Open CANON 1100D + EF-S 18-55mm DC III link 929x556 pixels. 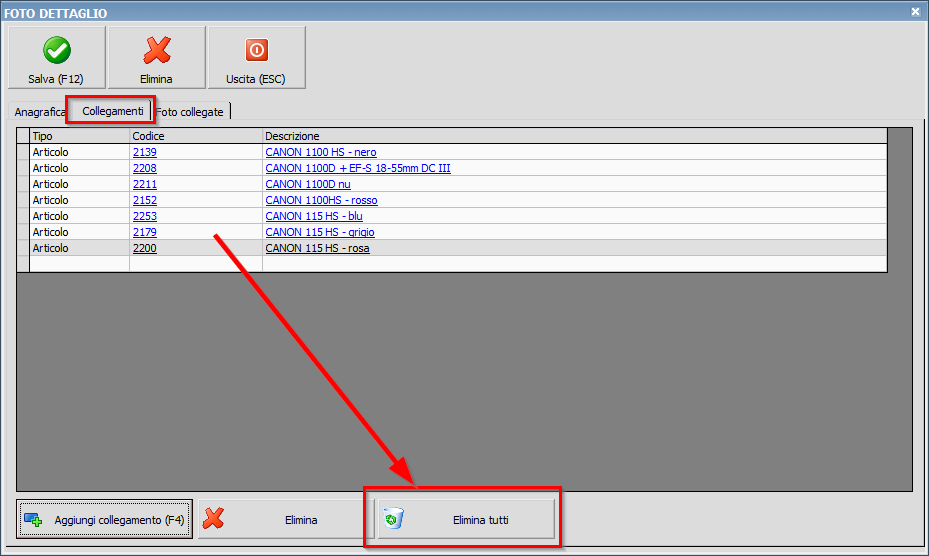(x=358, y=168)
